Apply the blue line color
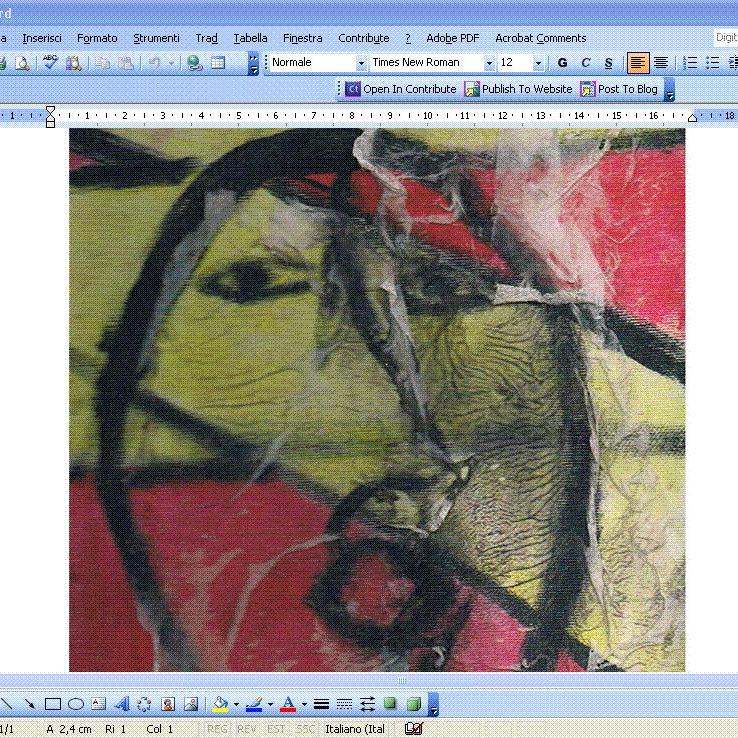Screen dimensions: 738x738 (x=254, y=704)
